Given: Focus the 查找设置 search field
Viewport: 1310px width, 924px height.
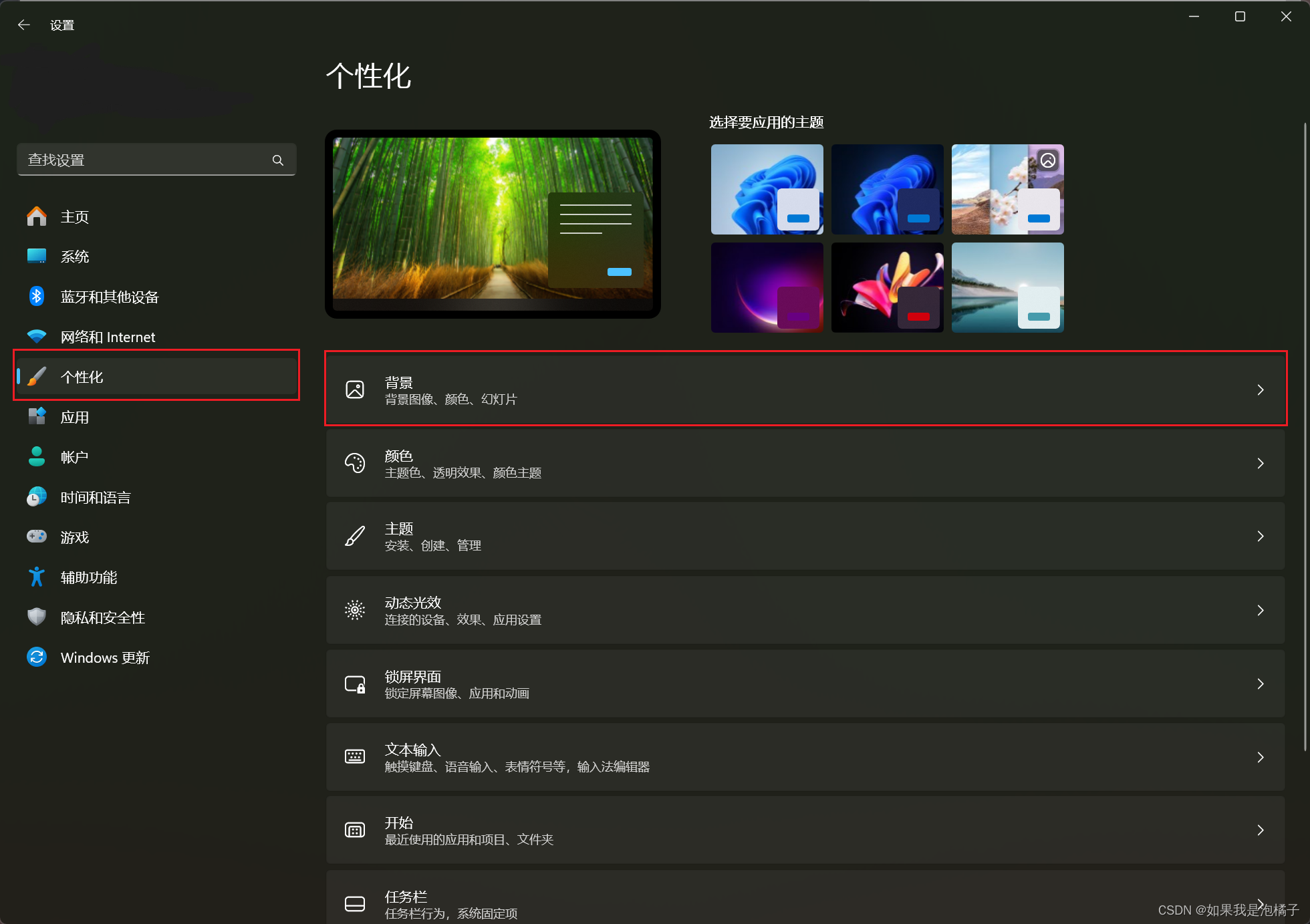Looking at the screenshot, I should pos(144,160).
